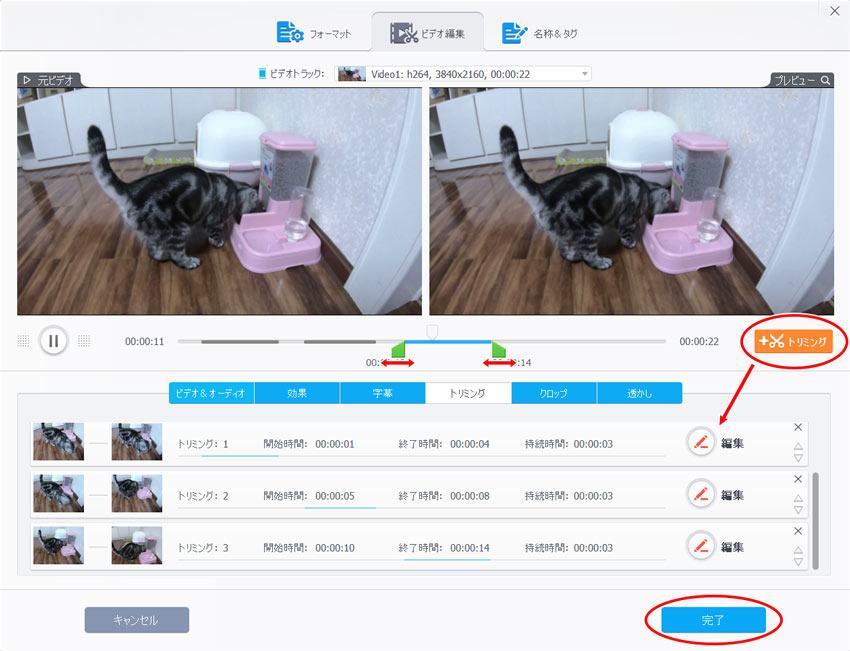
Task: Click the green trim start marker
Action: coord(398,350)
